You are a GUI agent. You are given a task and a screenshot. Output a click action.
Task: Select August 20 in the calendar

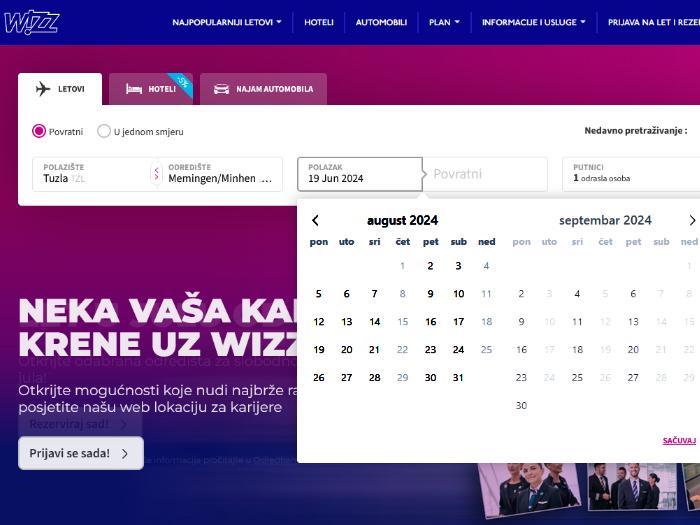tap(347, 350)
